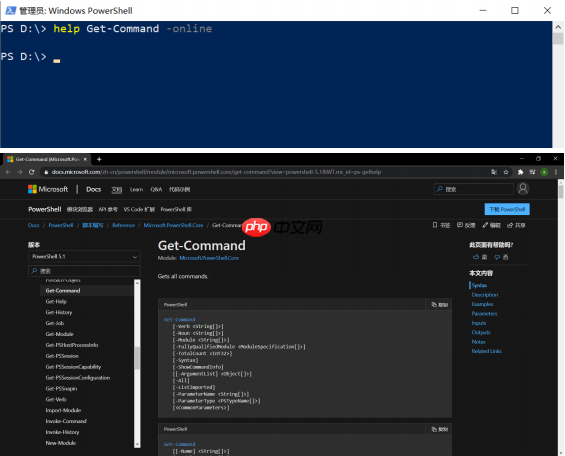Select Get-History in sidebar list
This screenshot has width=565, height=456.
tap(59, 312)
